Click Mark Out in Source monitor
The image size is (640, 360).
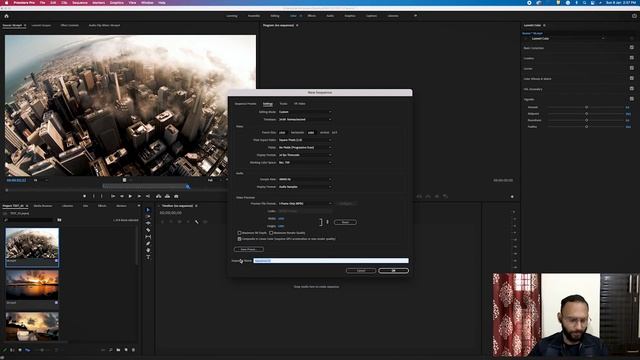[102, 196]
